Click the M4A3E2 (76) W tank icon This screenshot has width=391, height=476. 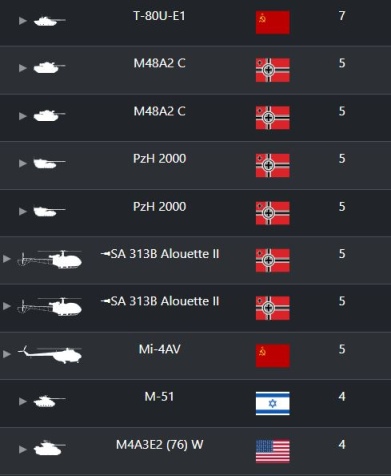coord(49,448)
